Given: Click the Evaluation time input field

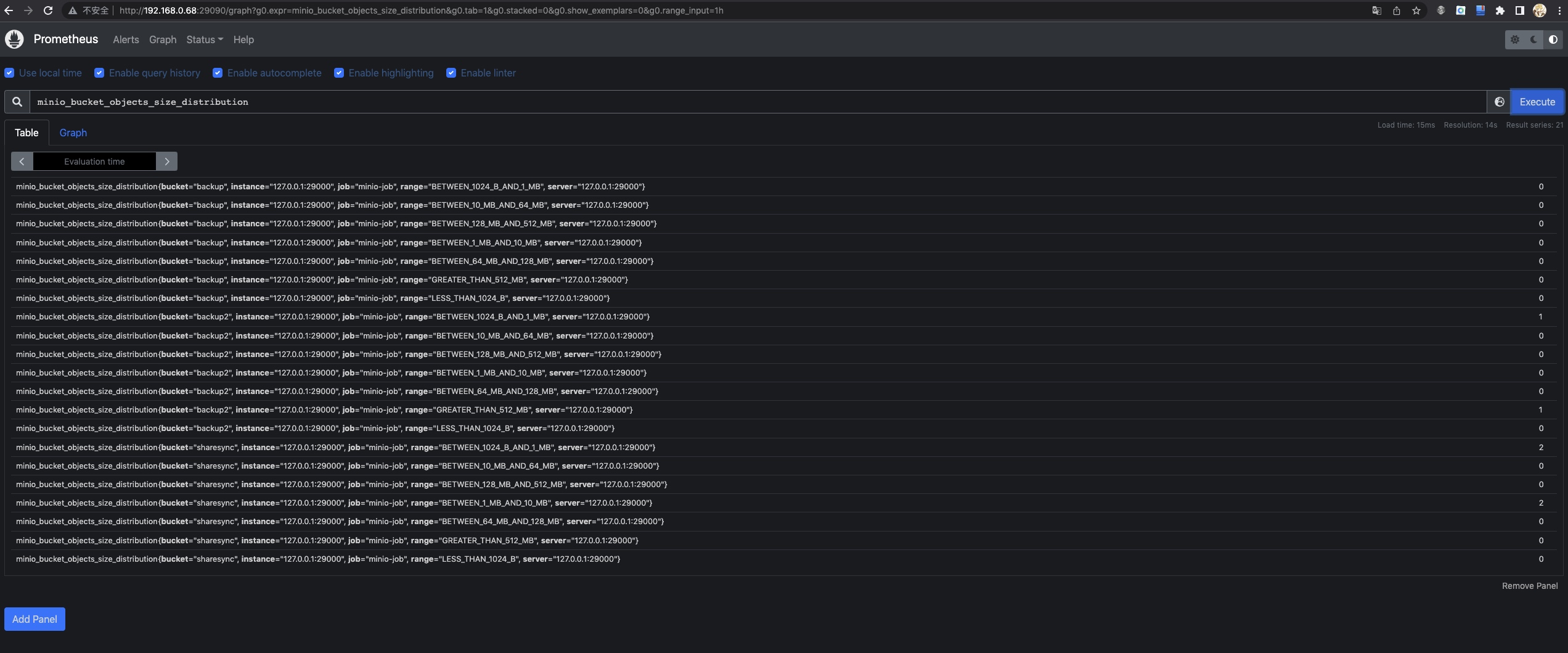Looking at the screenshot, I should coord(94,162).
